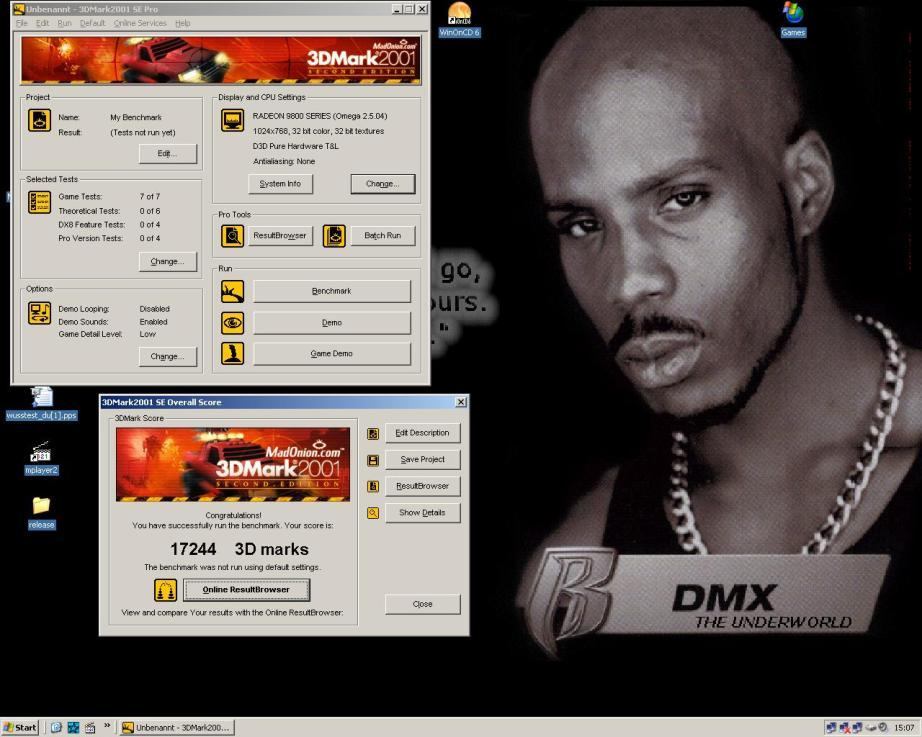Open the Online ResultBrowser
The image size is (922, 737).
click(246, 589)
